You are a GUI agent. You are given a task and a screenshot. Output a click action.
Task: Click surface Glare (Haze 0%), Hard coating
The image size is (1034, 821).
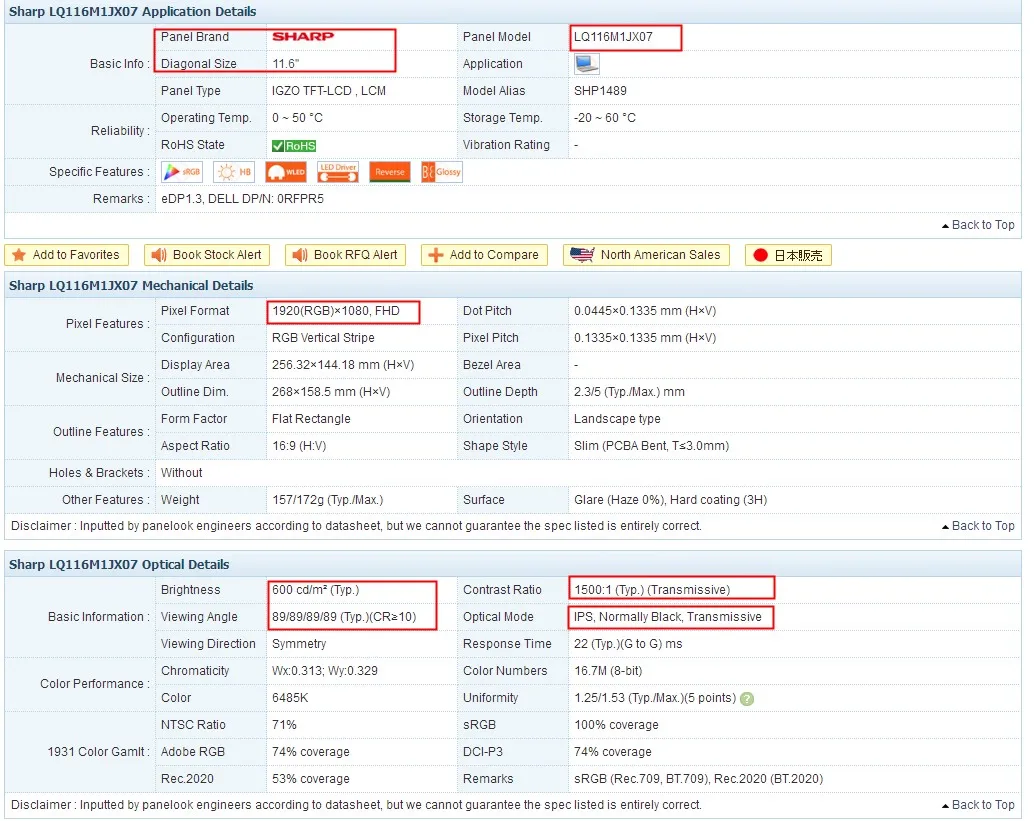coord(671,501)
